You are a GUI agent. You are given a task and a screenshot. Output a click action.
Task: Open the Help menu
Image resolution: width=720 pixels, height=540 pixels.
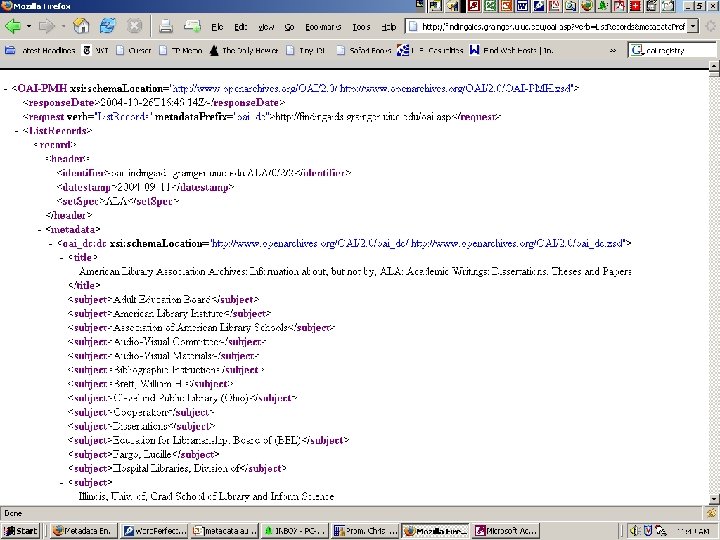point(388,27)
